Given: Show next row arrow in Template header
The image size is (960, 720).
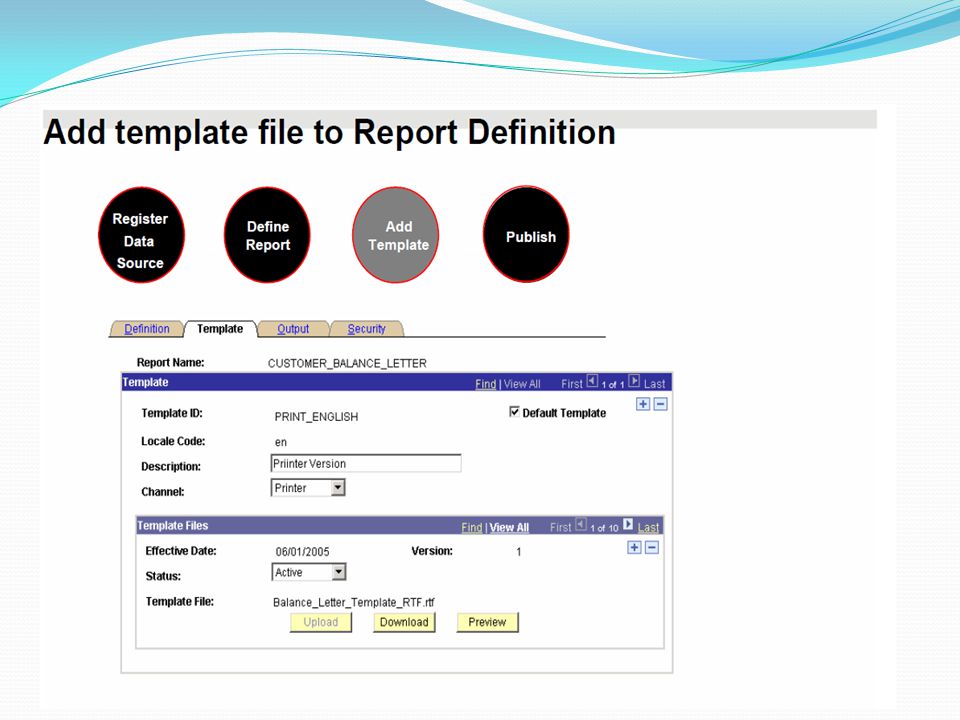Looking at the screenshot, I should pos(634,381).
